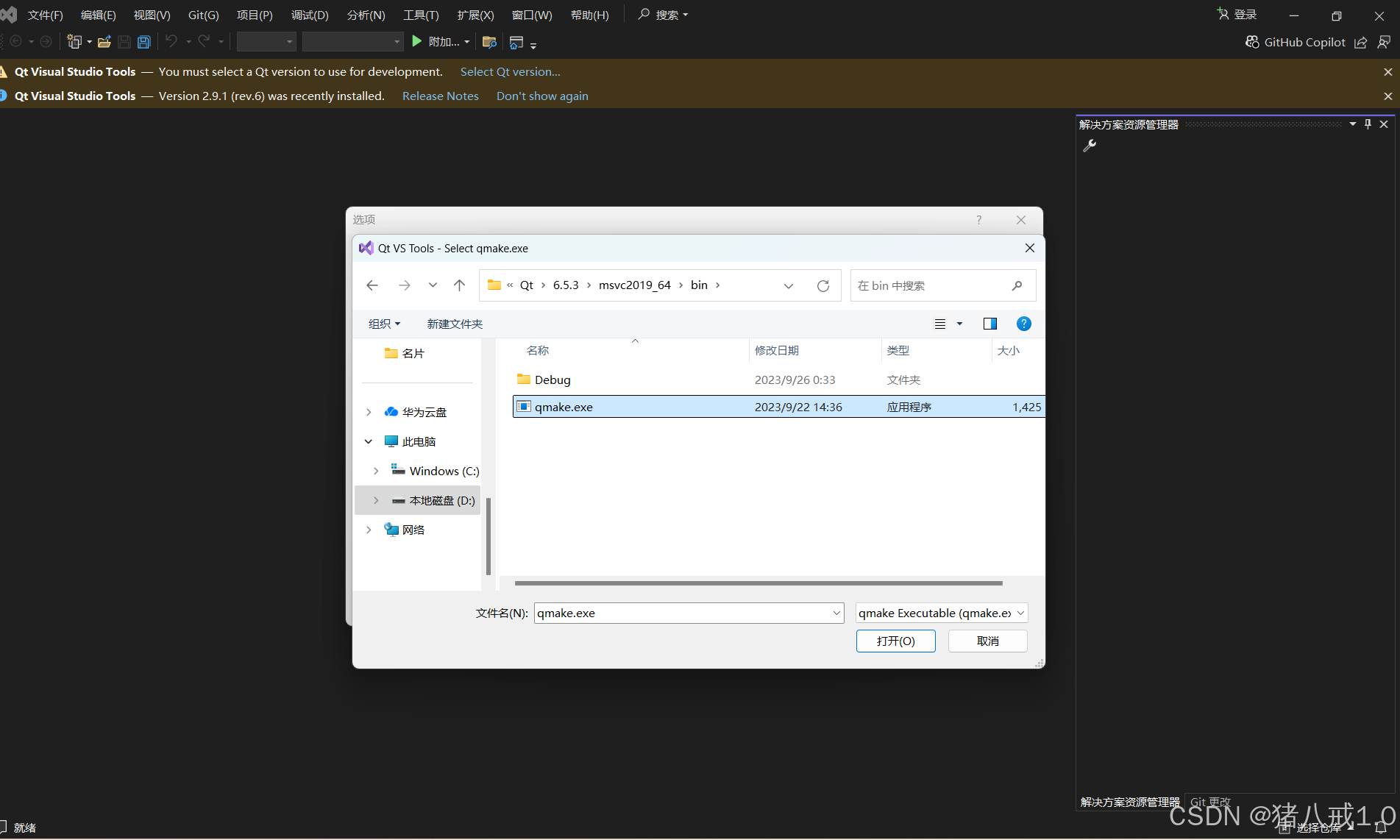Click the Undo toolbar icon
The height and width of the screenshot is (840, 1400).
[171, 41]
